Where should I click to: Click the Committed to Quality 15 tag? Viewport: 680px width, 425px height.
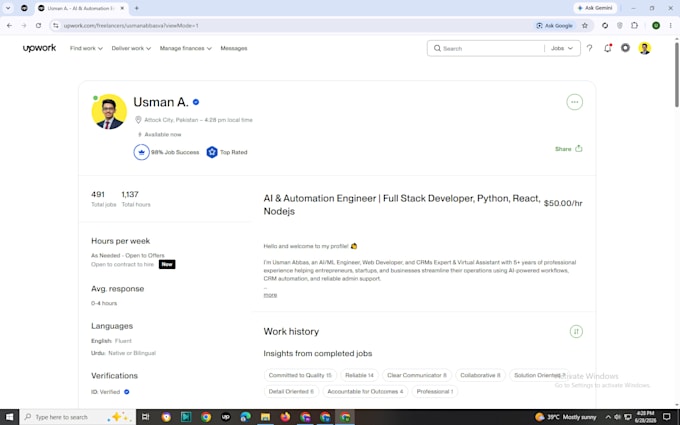click(x=300, y=375)
